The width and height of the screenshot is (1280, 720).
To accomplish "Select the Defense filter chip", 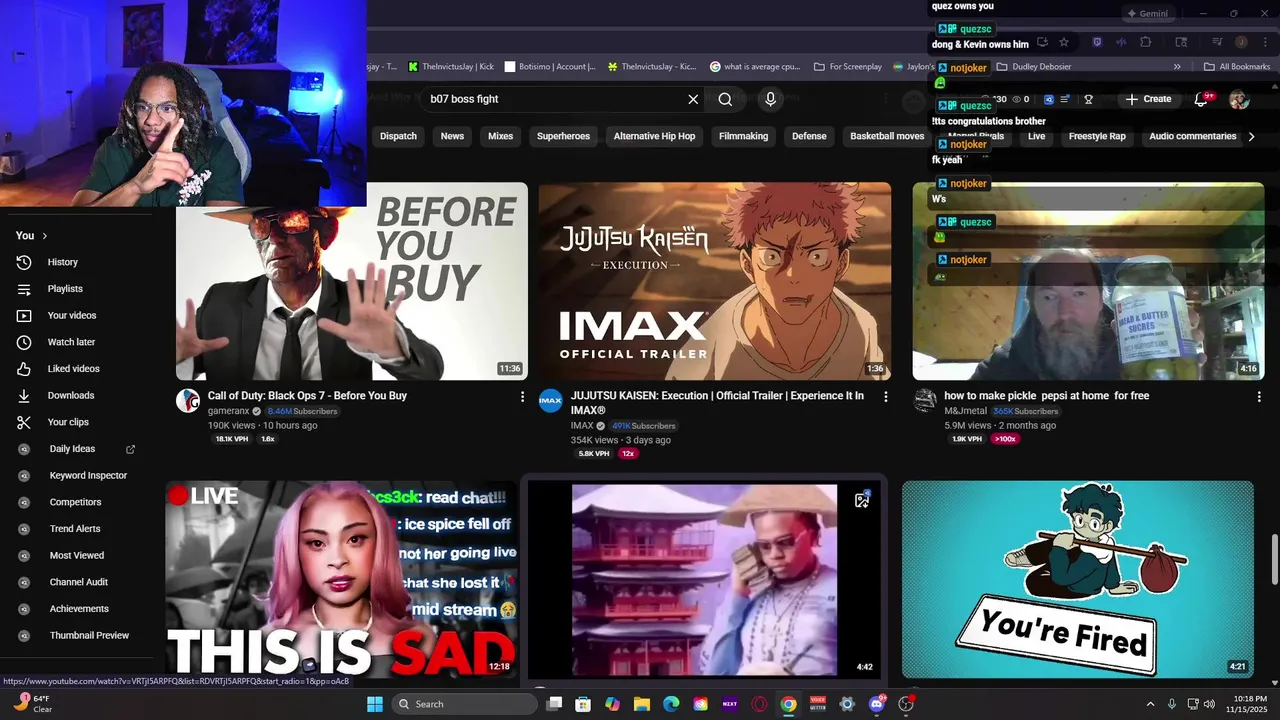I will tap(809, 136).
